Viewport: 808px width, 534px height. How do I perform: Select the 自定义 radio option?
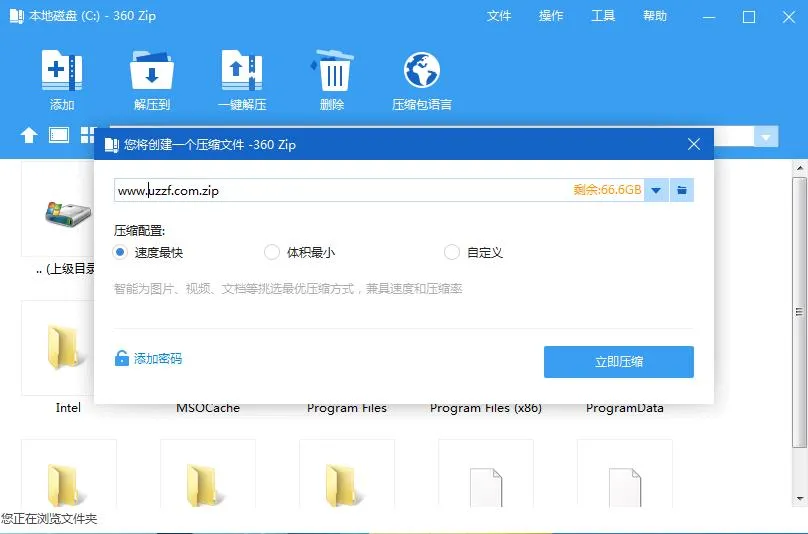[x=451, y=252]
